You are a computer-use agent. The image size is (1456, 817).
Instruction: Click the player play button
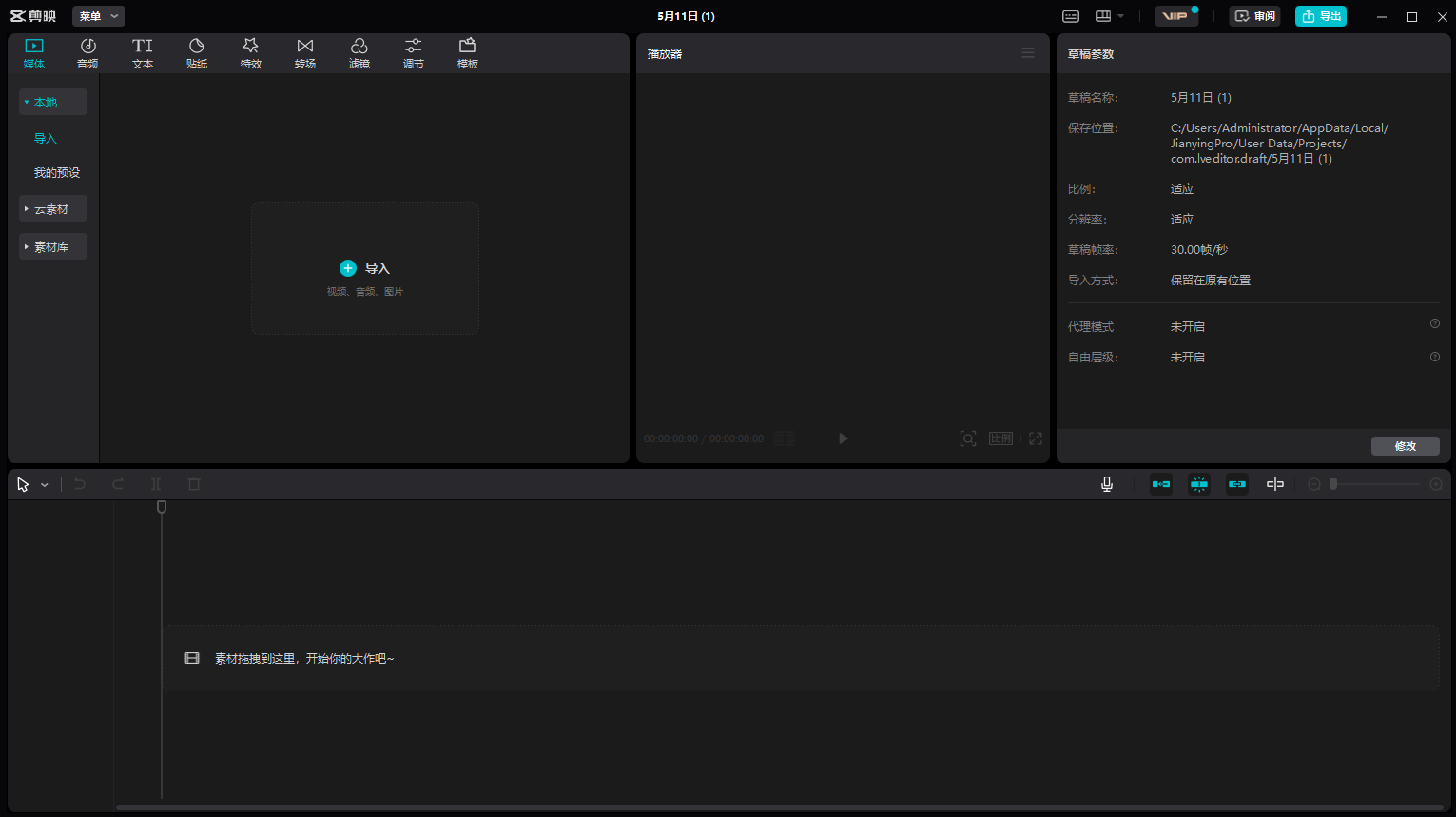pos(844,438)
